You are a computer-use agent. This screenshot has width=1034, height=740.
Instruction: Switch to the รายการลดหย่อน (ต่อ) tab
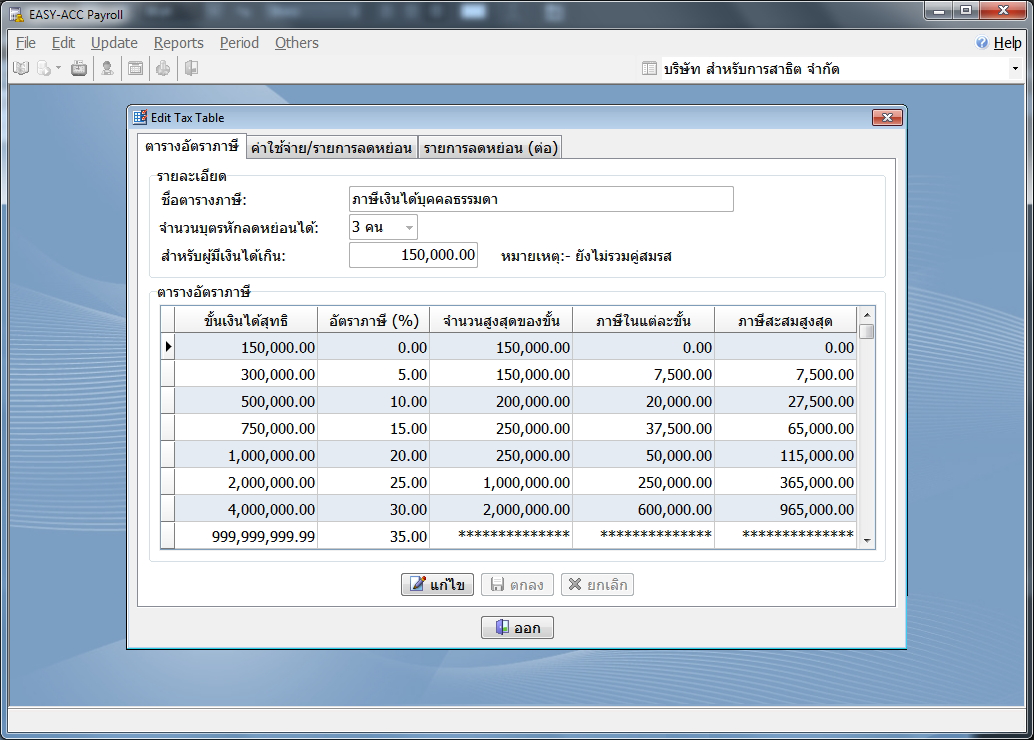click(x=489, y=148)
